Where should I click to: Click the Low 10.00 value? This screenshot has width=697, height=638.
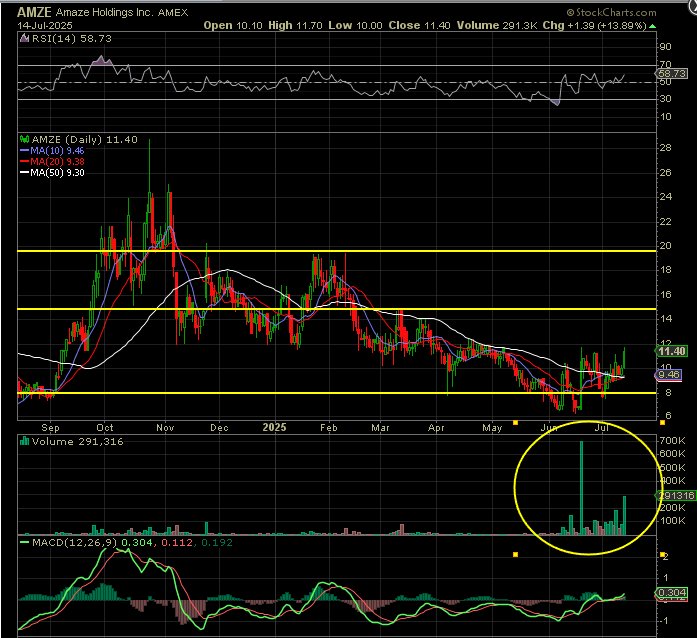click(x=355, y=25)
